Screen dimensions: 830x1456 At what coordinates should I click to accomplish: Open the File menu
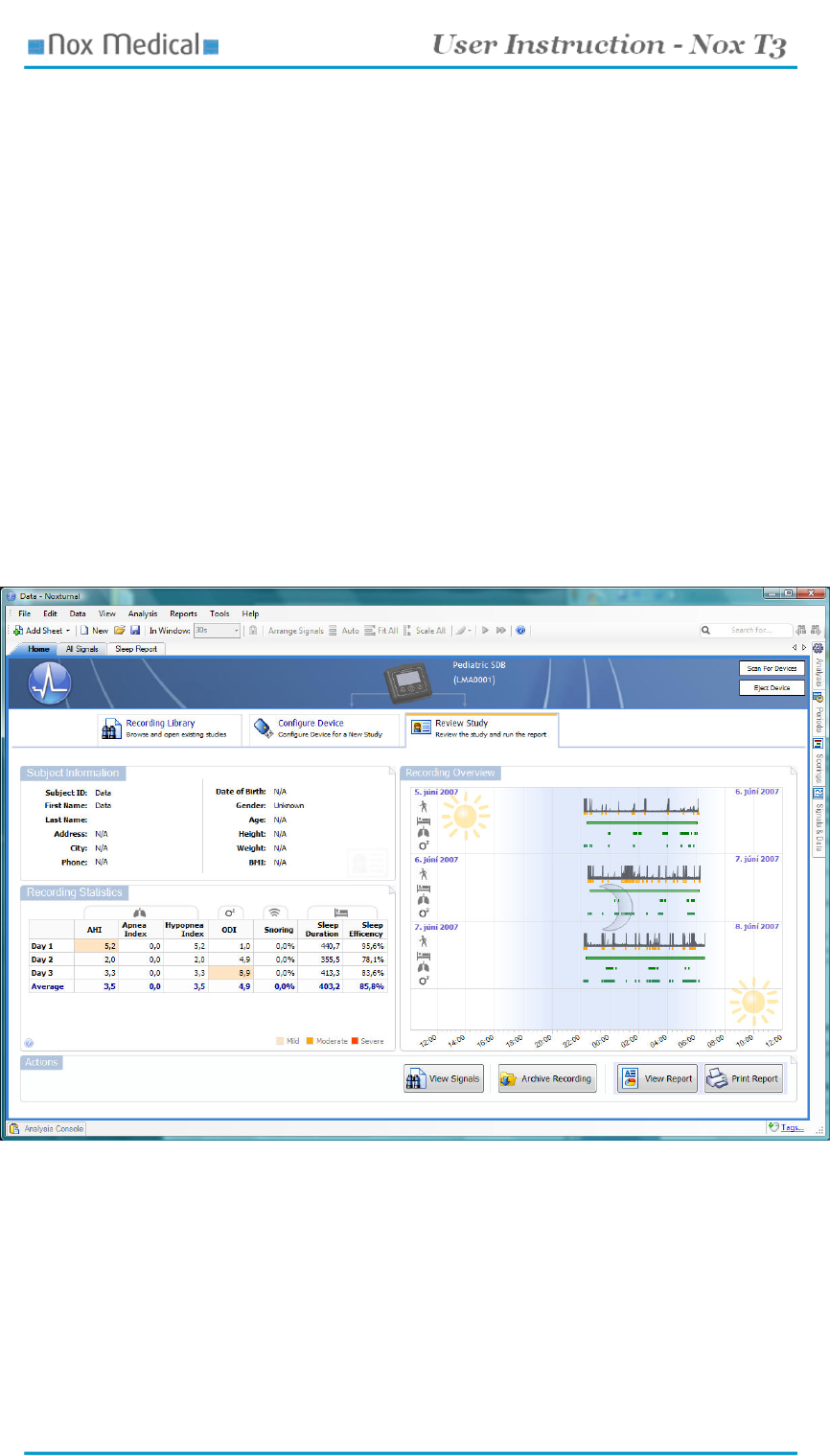[24, 613]
